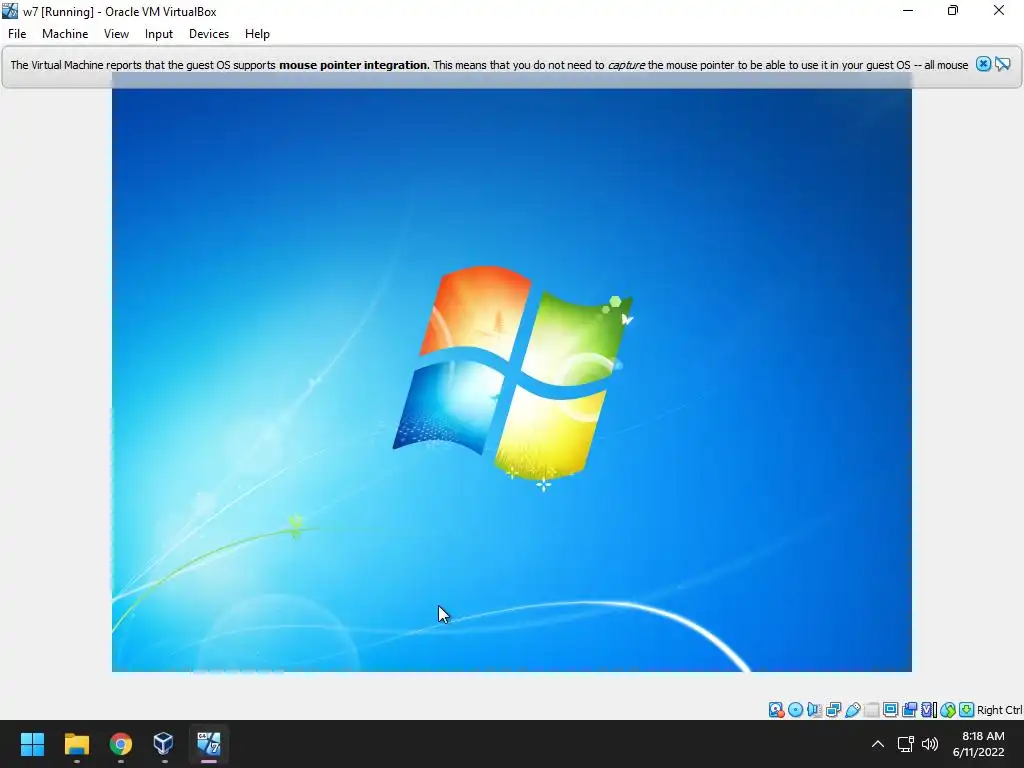1024x768 pixels.
Task: Click the hard disk activity indicator
Action: tap(776, 710)
